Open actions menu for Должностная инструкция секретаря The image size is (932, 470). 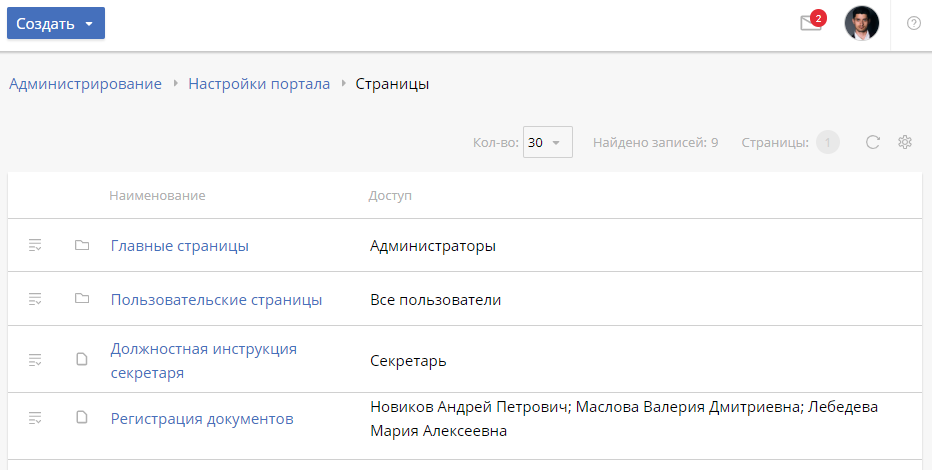point(35,359)
